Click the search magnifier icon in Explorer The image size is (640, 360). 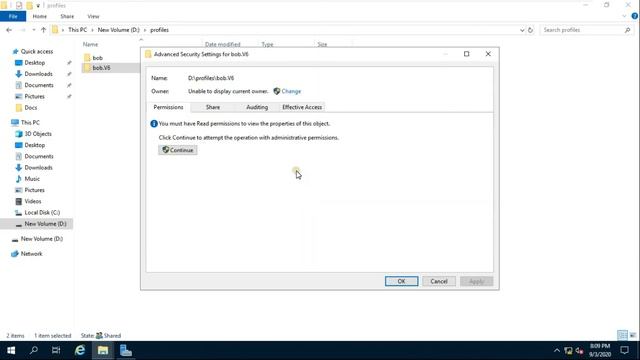click(627, 30)
